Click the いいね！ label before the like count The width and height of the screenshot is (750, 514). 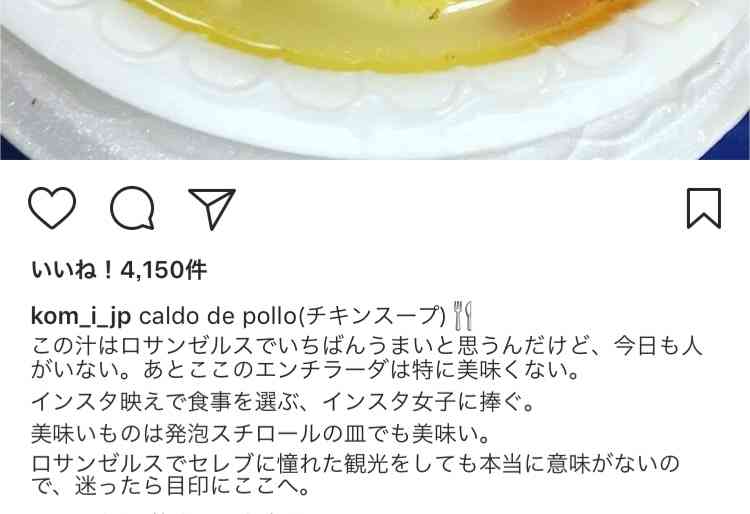click(73, 270)
